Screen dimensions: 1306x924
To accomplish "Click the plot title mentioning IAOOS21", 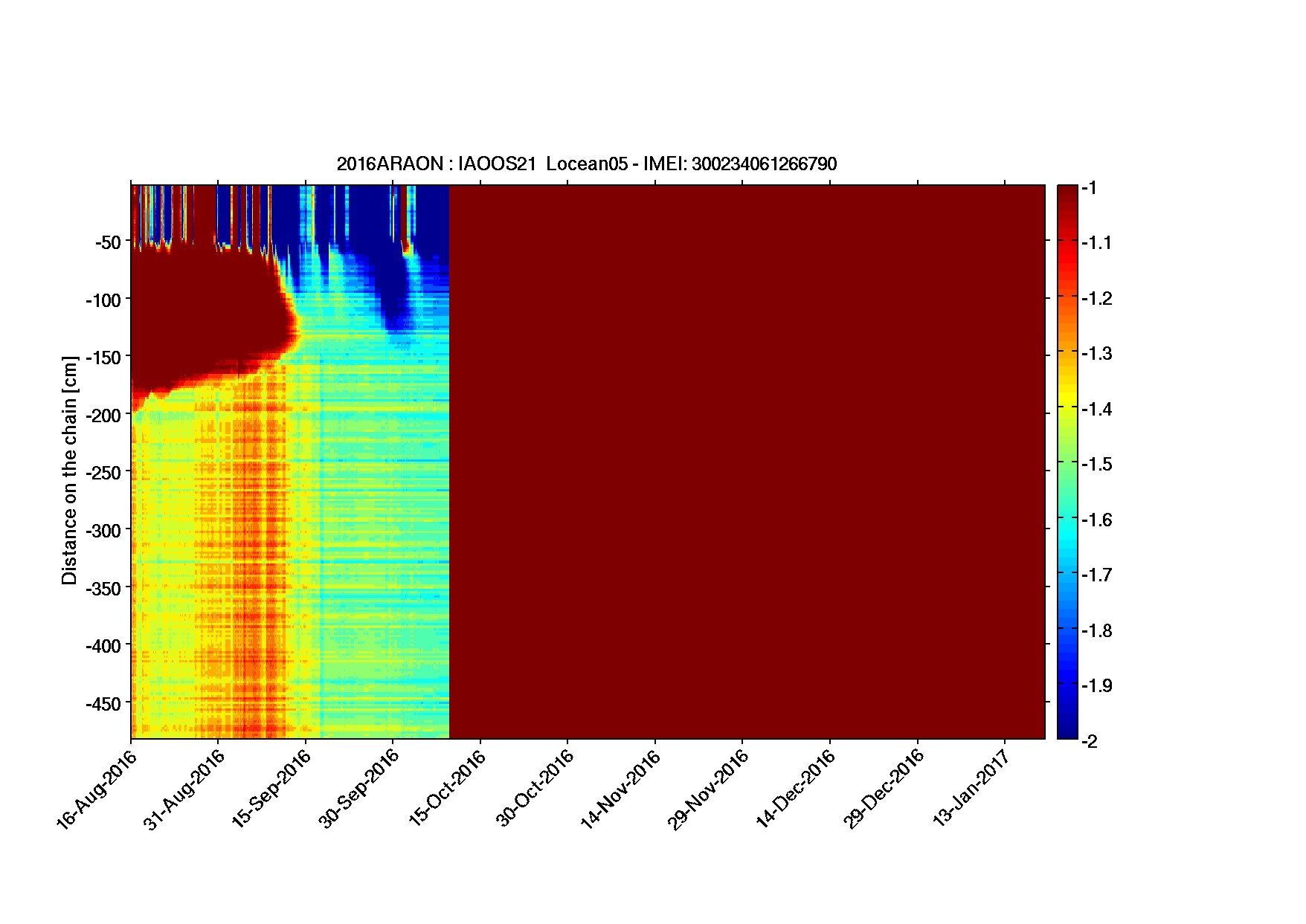I will tap(586, 164).
